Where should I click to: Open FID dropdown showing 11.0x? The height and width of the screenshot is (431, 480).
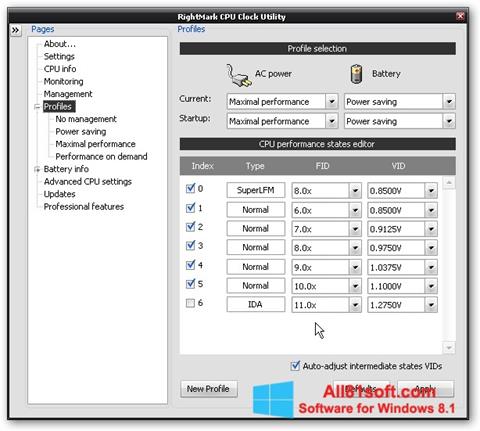click(355, 305)
